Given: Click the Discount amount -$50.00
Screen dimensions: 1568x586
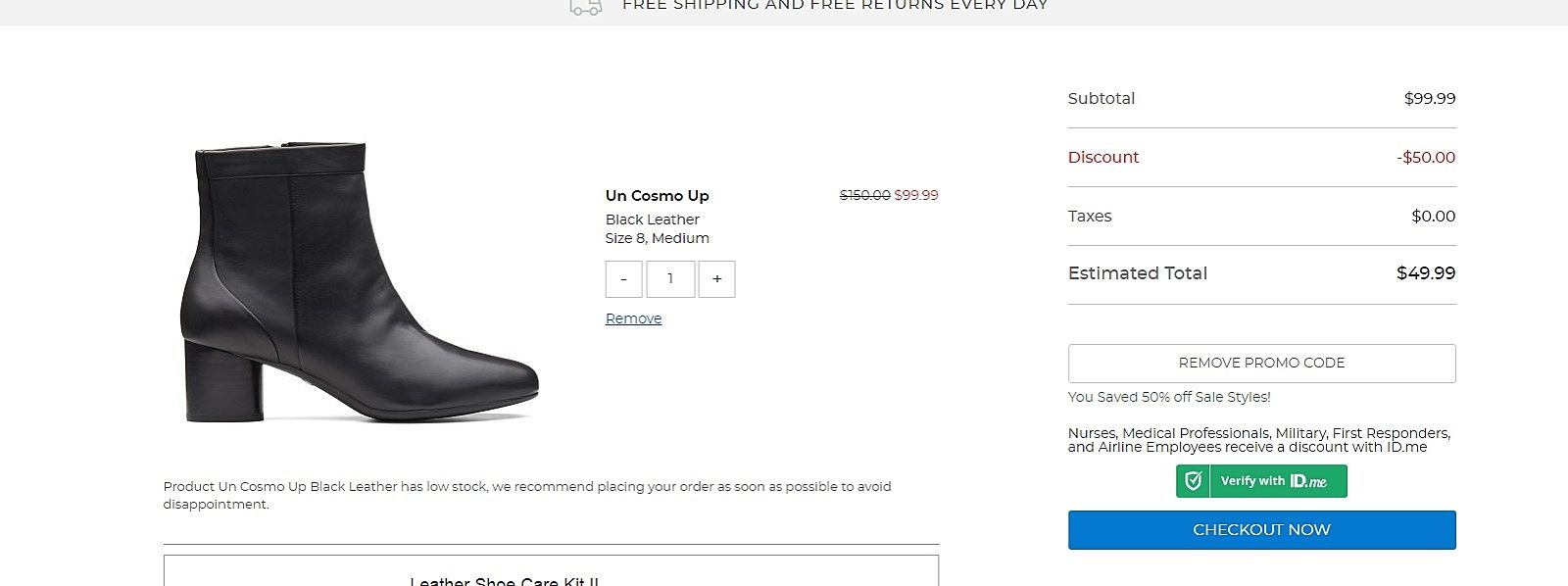Looking at the screenshot, I should 1426,158.
